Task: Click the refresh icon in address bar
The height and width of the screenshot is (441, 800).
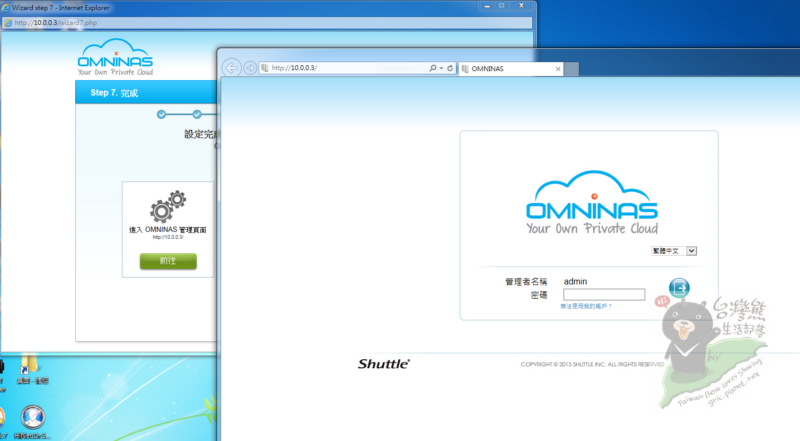Action: tap(450, 68)
